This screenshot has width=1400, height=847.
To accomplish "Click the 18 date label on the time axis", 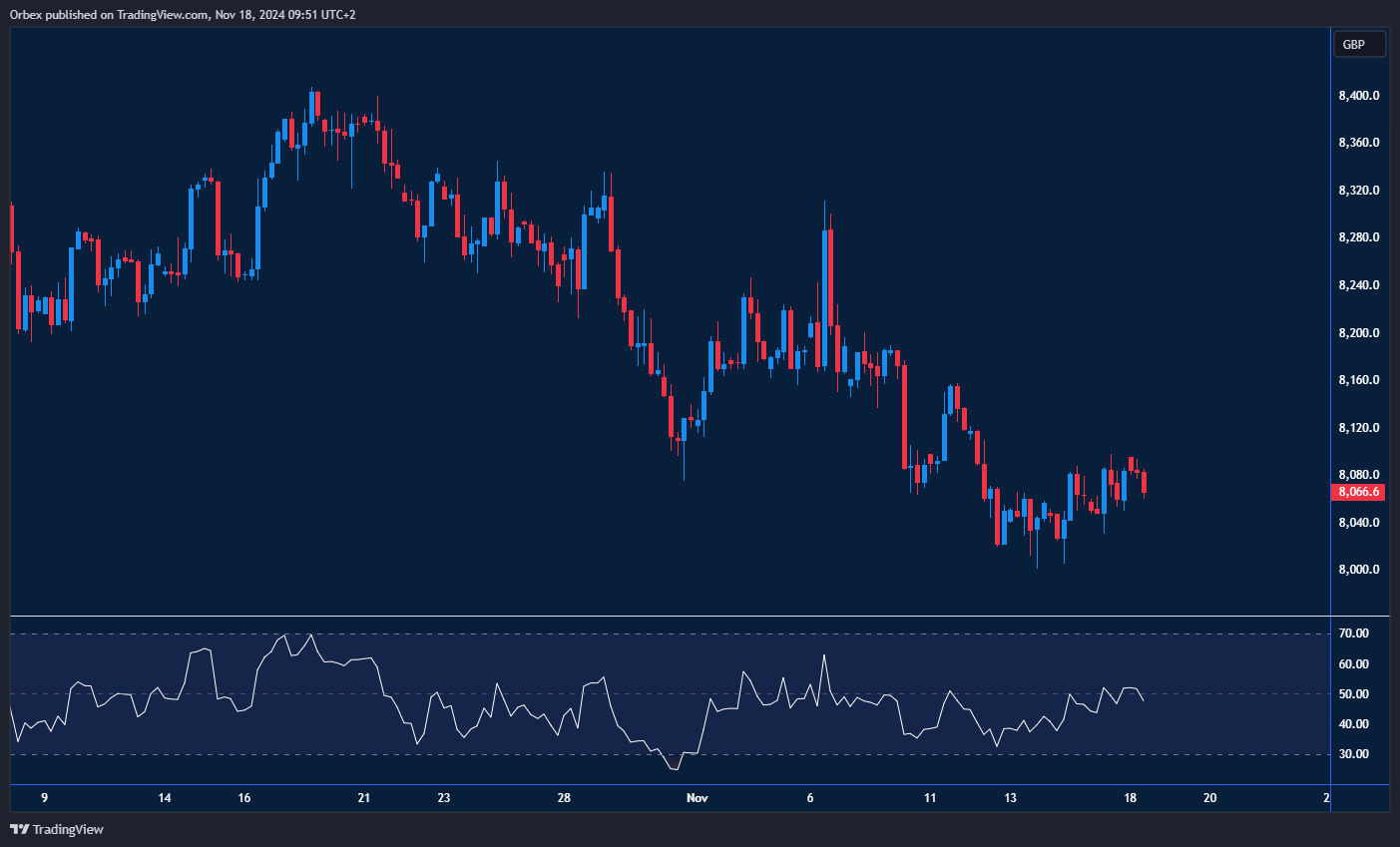I will pyautogui.click(x=1131, y=798).
